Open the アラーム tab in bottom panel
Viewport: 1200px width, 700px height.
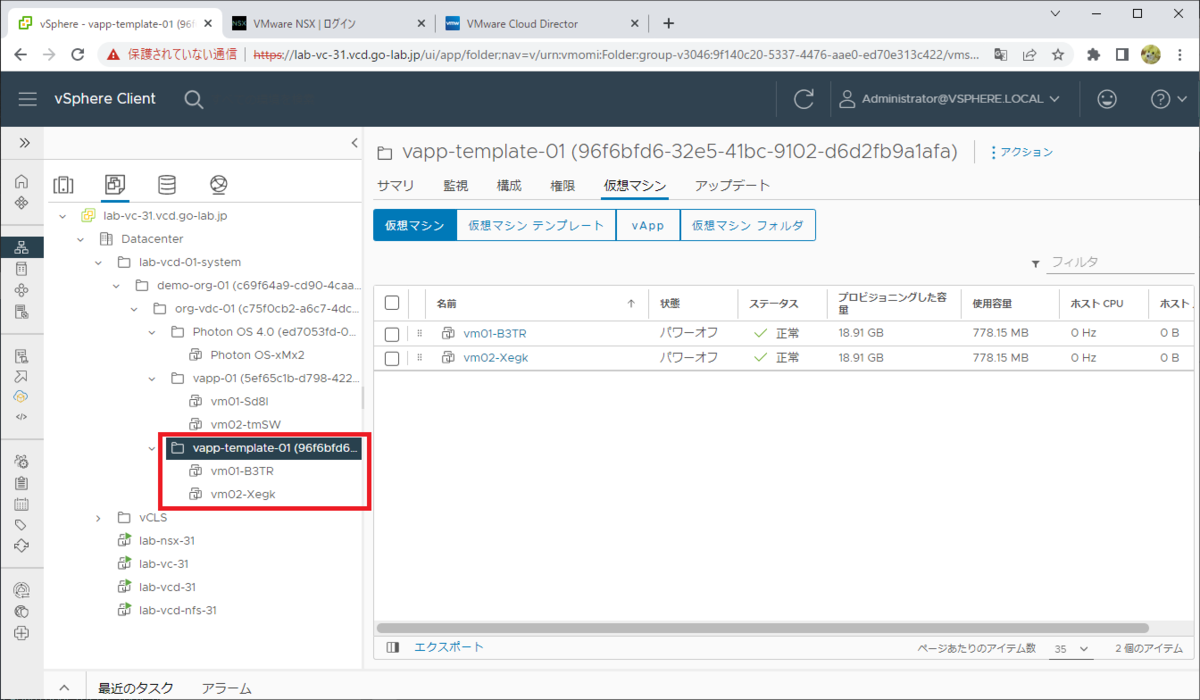click(x=226, y=688)
